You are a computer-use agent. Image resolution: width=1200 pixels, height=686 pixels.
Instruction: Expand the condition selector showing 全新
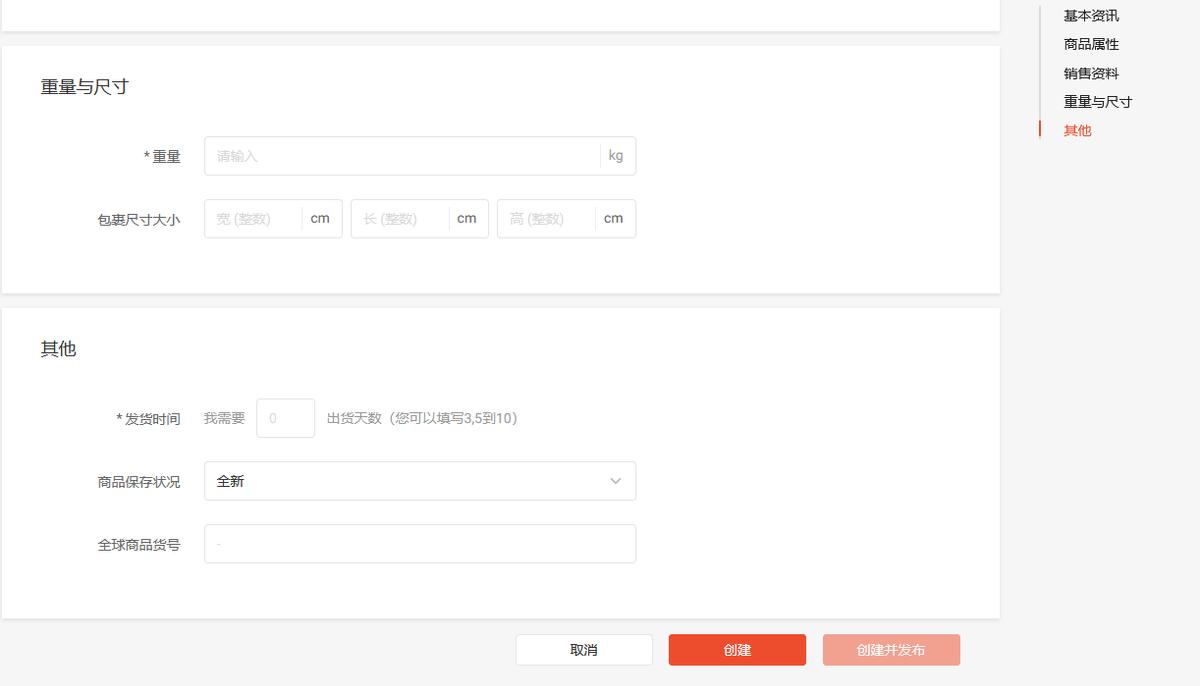tap(419, 481)
